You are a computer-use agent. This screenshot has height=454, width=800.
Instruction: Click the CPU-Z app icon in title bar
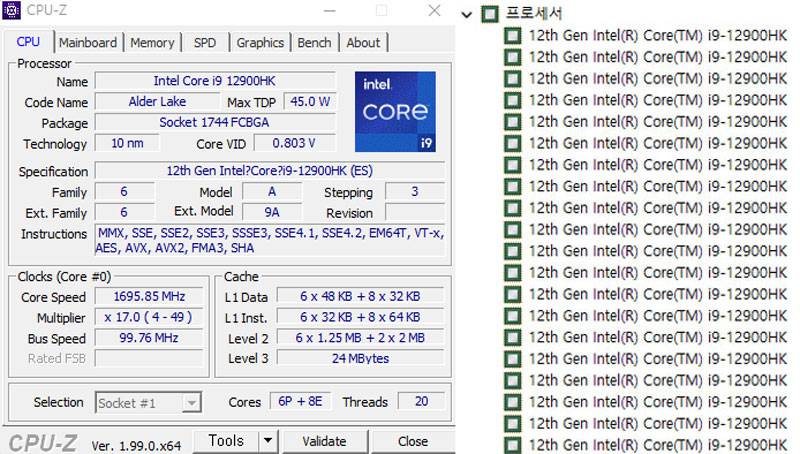pos(11,10)
